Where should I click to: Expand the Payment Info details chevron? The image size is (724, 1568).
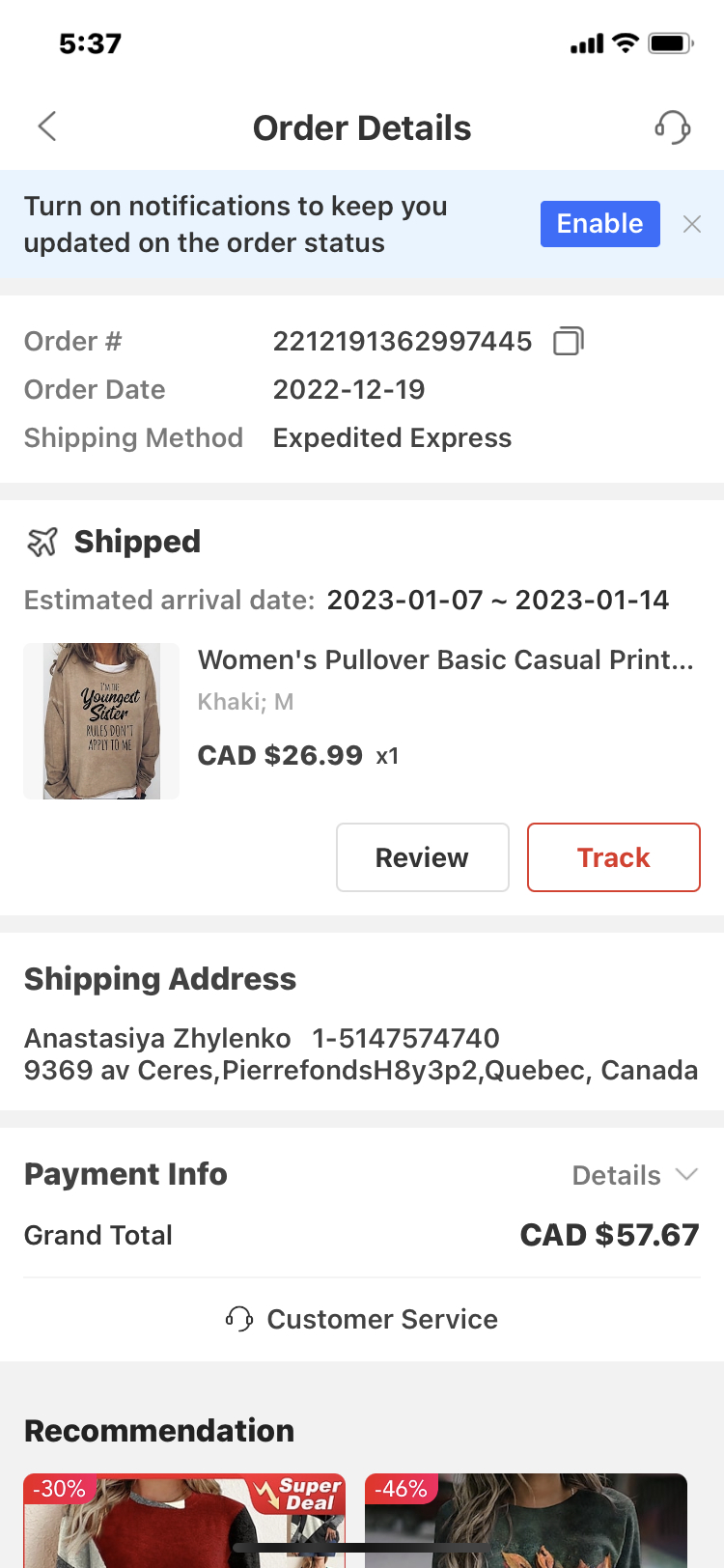tap(686, 1174)
